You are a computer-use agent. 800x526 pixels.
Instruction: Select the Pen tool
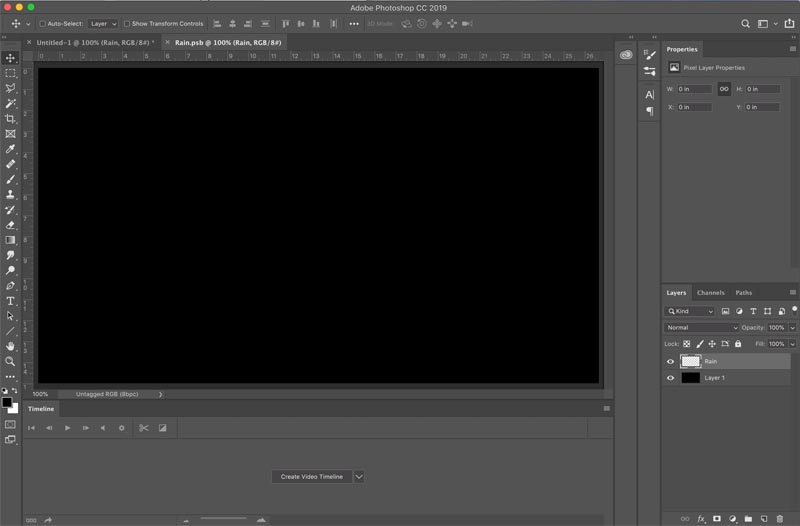(10, 286)
